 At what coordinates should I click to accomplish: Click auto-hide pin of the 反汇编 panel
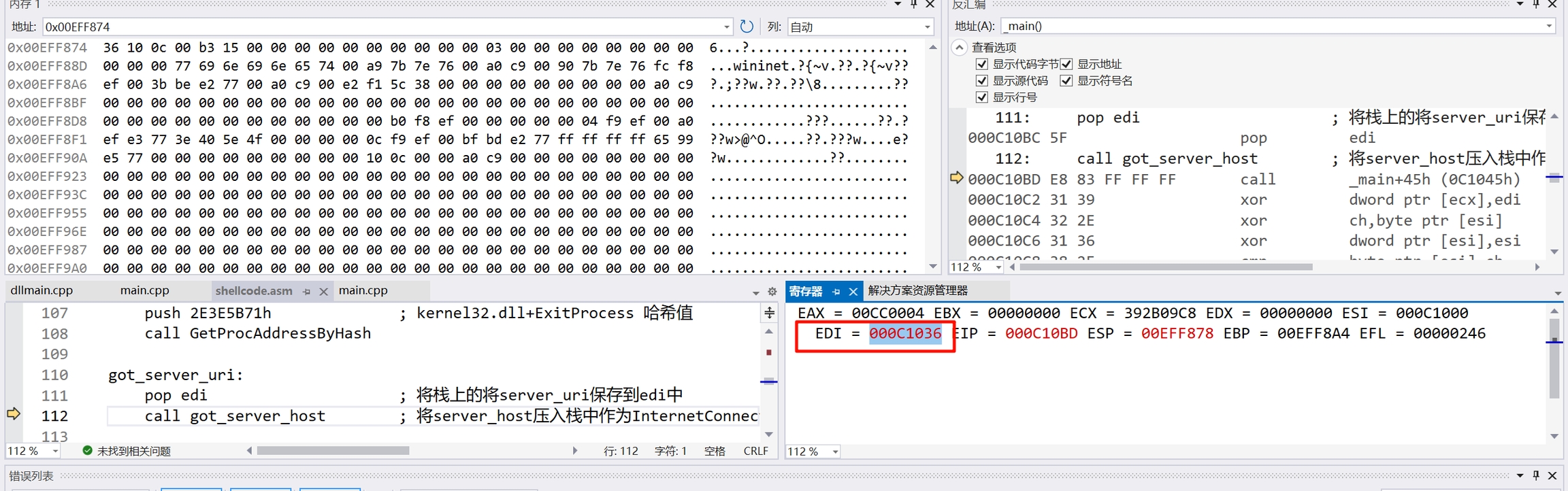tap(1536, 4)
